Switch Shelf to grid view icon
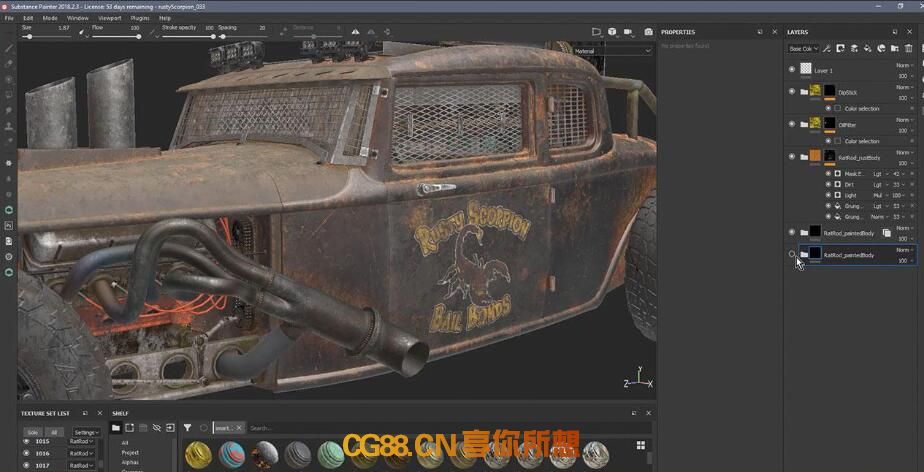Viewport: 924px width, 472px height. 641,445
